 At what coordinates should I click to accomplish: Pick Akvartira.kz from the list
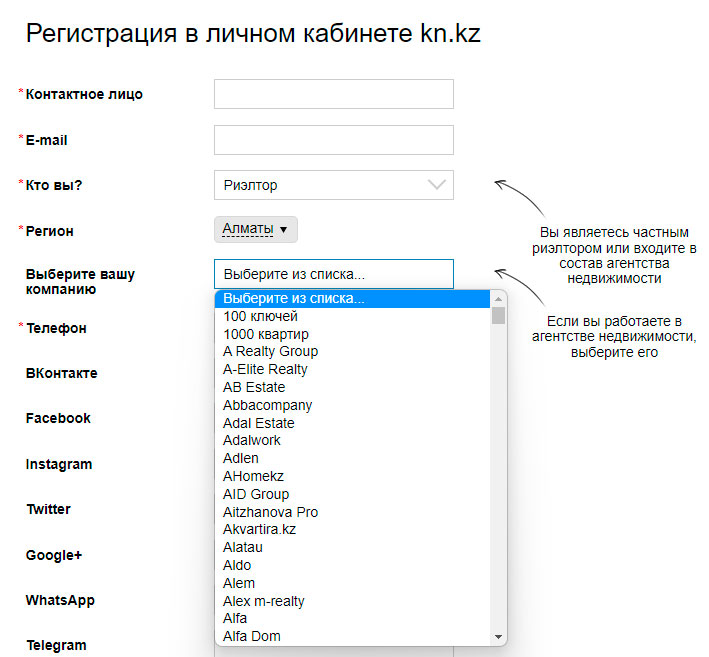tap(259, 529)
